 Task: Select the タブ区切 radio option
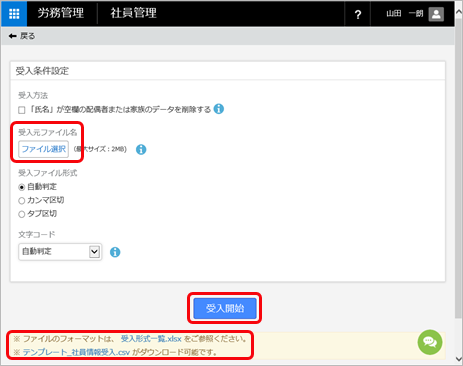[22, 214]
